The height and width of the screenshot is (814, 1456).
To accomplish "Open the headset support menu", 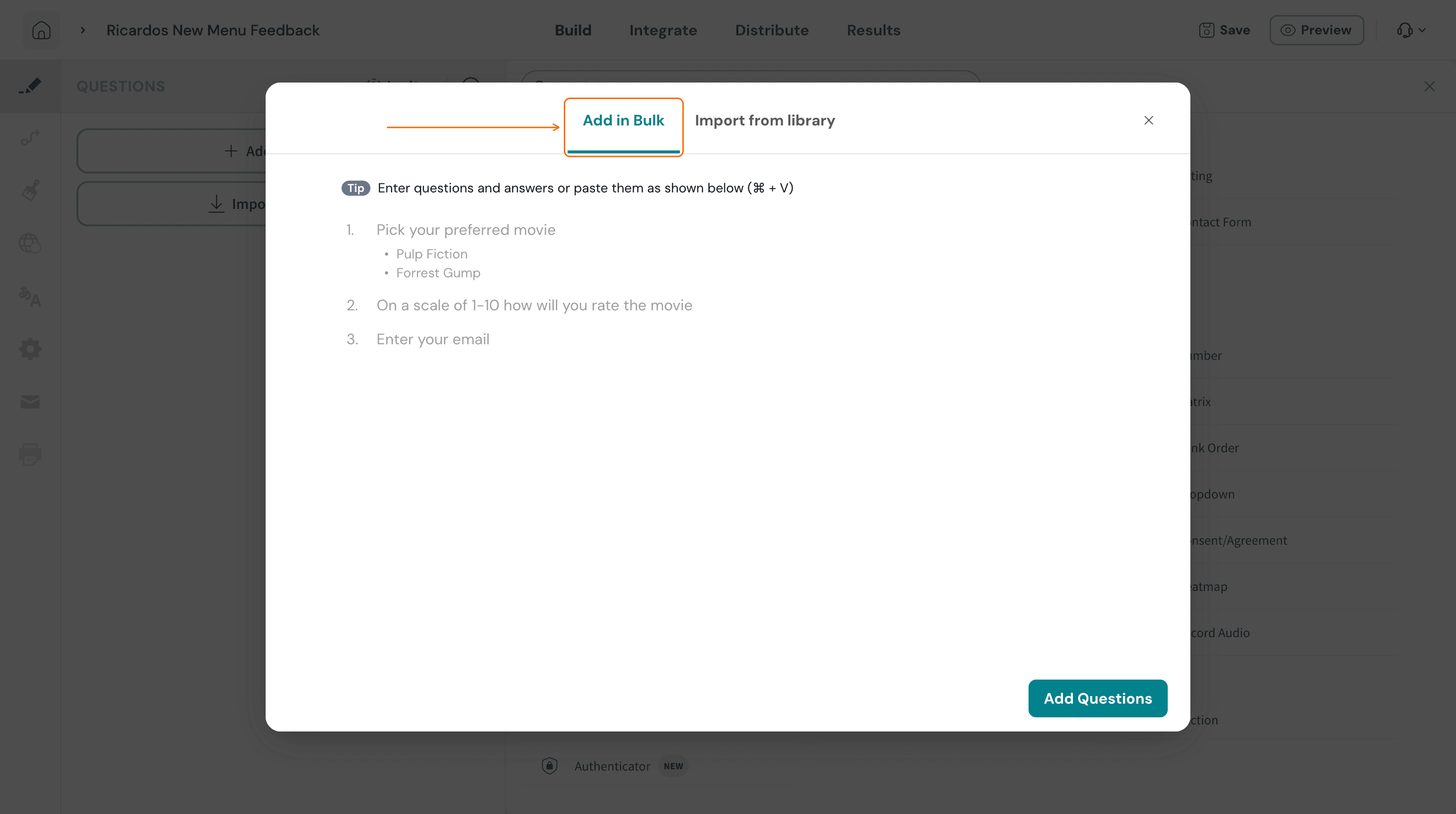I will (1411, 30).
